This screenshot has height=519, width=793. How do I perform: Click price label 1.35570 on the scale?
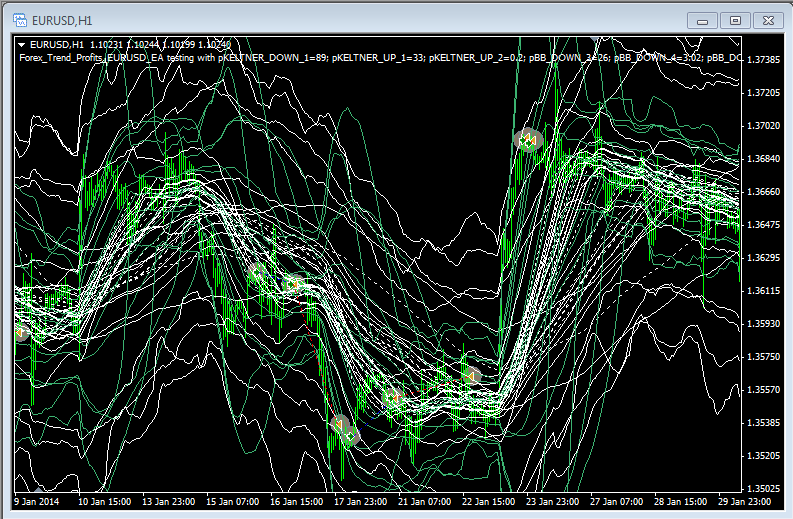coord(763,390)
